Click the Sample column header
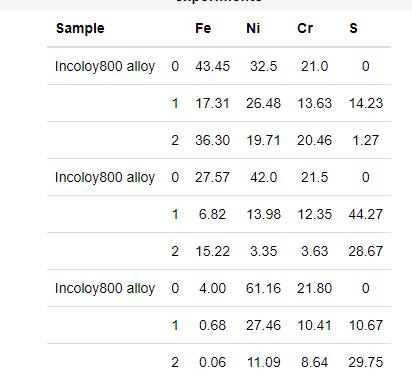412x379 pixels. coord(80,28)
